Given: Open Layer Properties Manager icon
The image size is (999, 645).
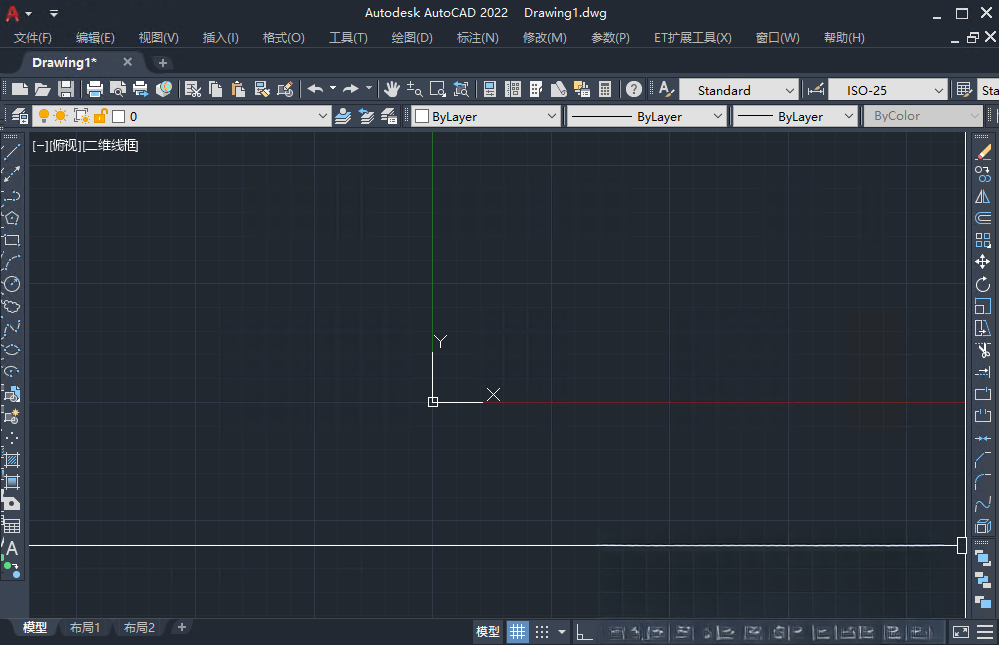Looking at the screenshot, I should click(x=20, y=116).
